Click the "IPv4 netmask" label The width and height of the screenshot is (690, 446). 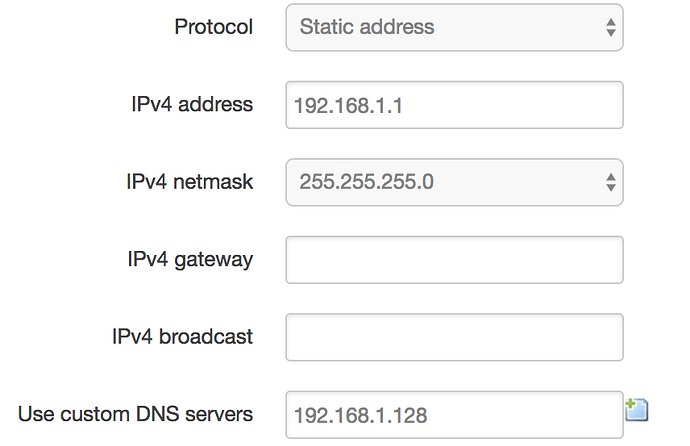click(x=189, y=182)
